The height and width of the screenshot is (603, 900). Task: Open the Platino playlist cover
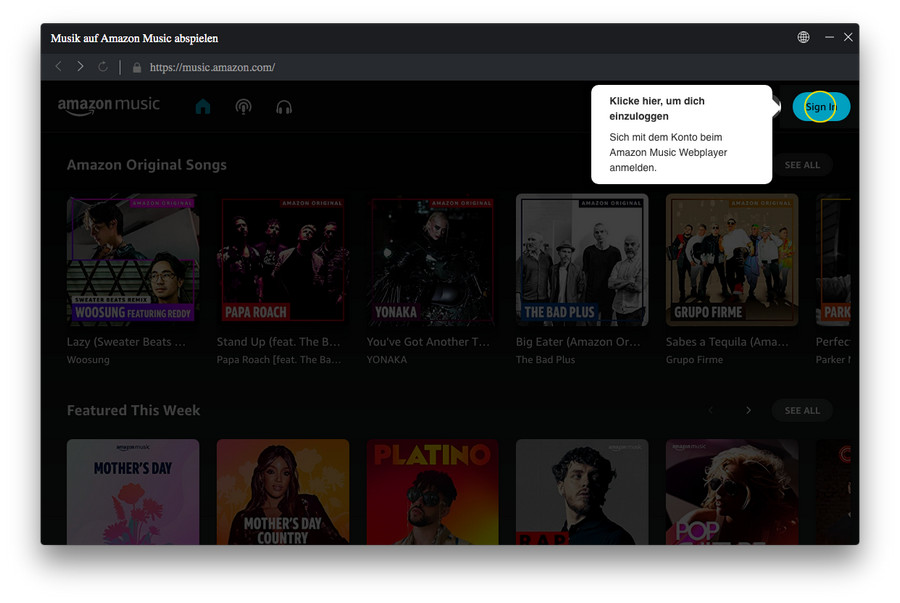[x=433, y=492]
